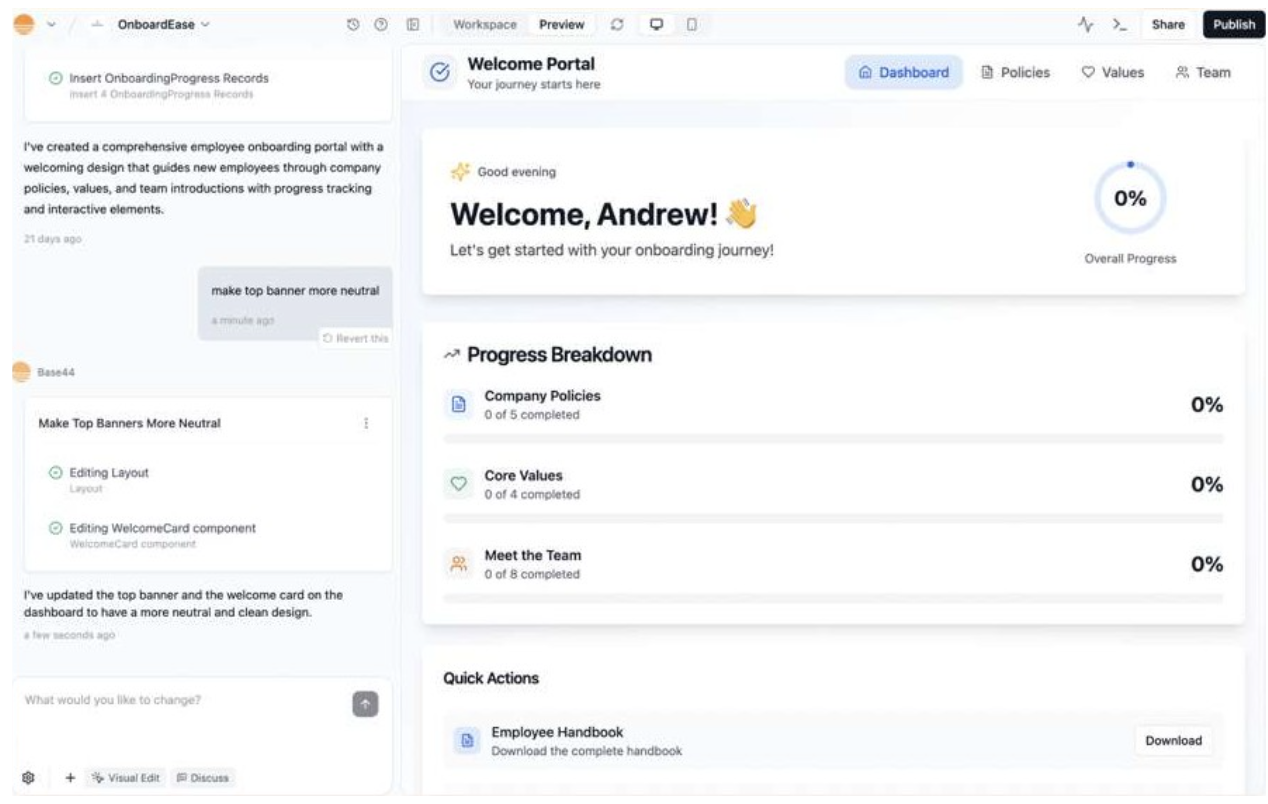Viewport: 1268px width, 804px height.
Task: Expand the OnboardEase project dropdown
Action: pos(163,25)
